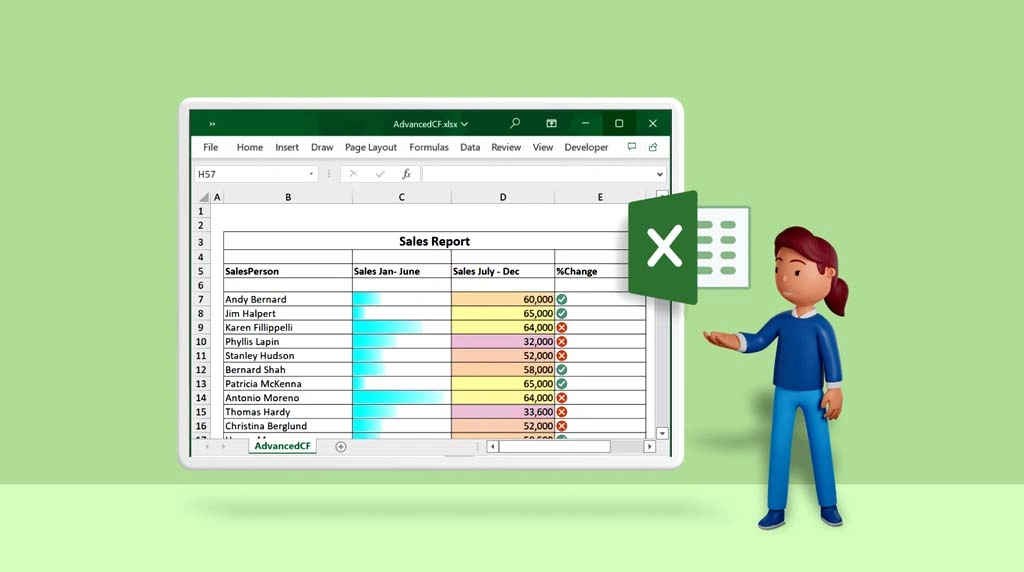Switch to the Formulas tab
Viewport: 1024px width, 572px height.
click(429, 147)
